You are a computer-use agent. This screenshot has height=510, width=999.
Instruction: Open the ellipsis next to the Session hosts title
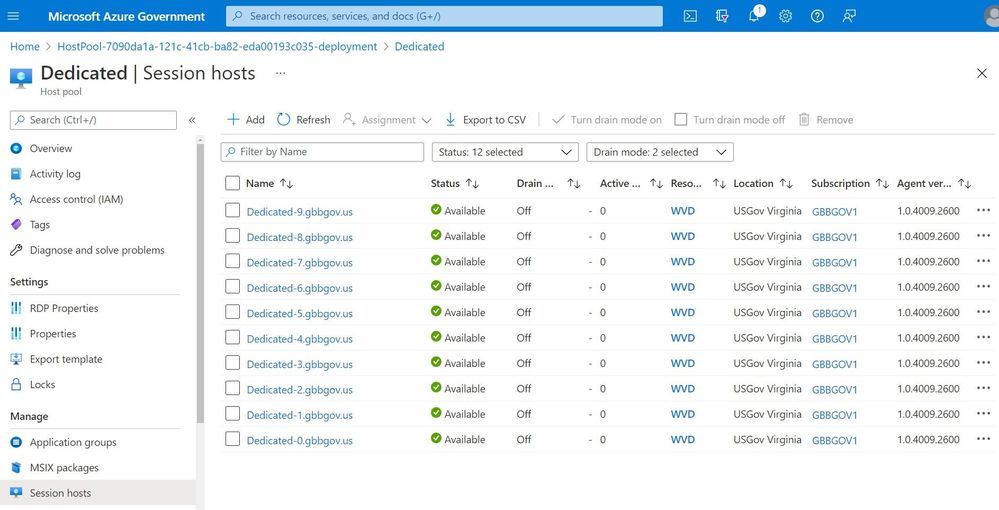click(280, 73)
